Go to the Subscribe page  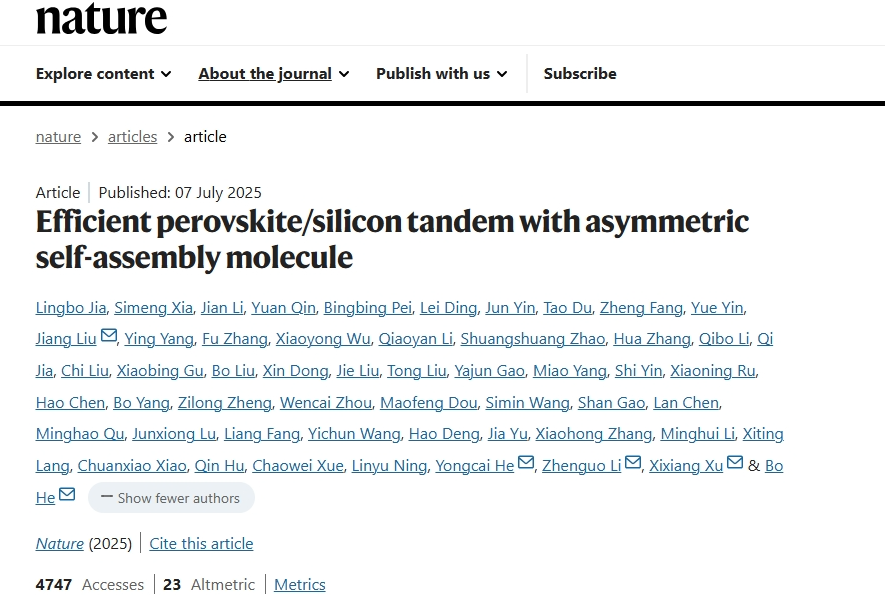[x=580, y=73]
